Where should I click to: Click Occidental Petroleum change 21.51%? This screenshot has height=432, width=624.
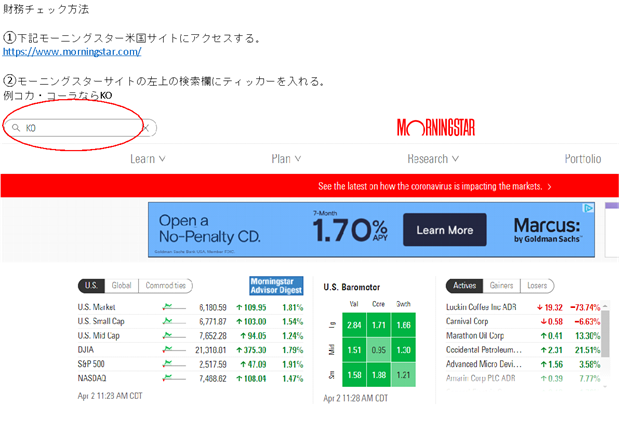587,350
